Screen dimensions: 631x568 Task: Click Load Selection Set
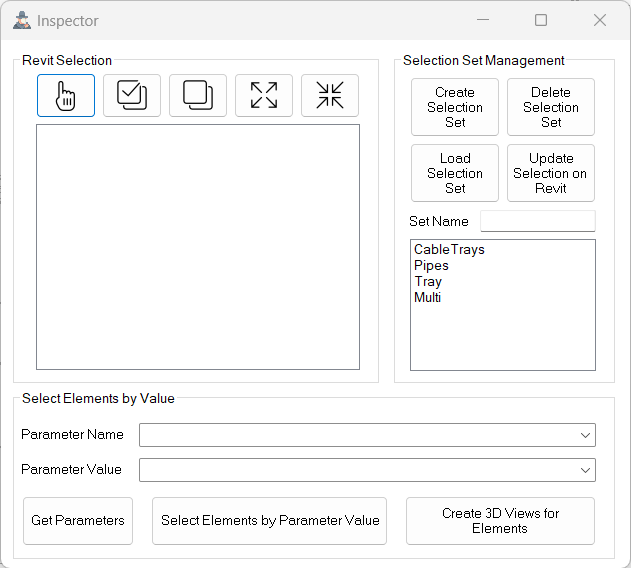[455, 173]
